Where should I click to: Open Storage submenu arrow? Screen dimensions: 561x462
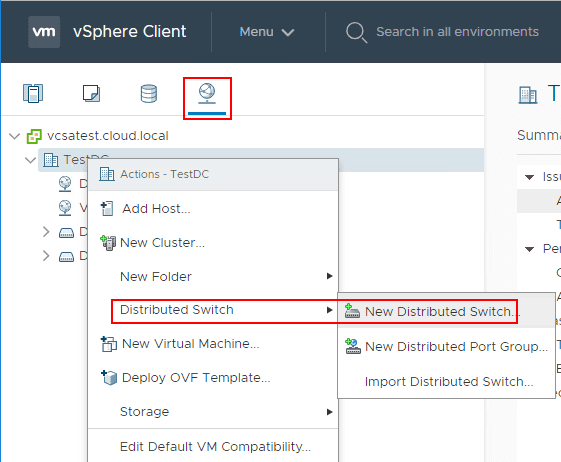[330, 412]
